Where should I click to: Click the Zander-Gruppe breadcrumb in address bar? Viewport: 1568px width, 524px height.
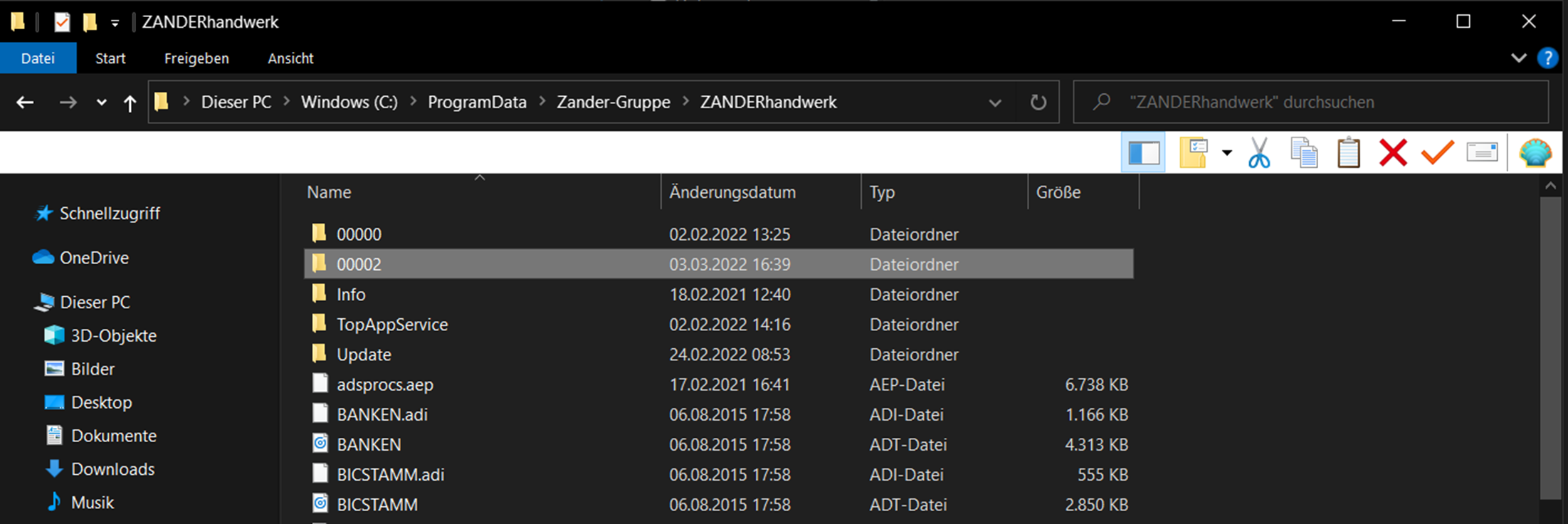click(613, 103)
